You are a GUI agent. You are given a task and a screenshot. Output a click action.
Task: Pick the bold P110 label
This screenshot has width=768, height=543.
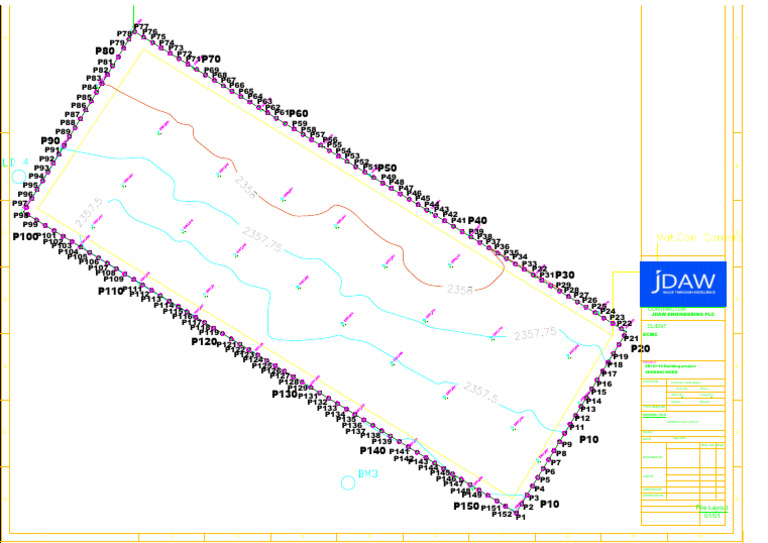[x=110, y=291]
